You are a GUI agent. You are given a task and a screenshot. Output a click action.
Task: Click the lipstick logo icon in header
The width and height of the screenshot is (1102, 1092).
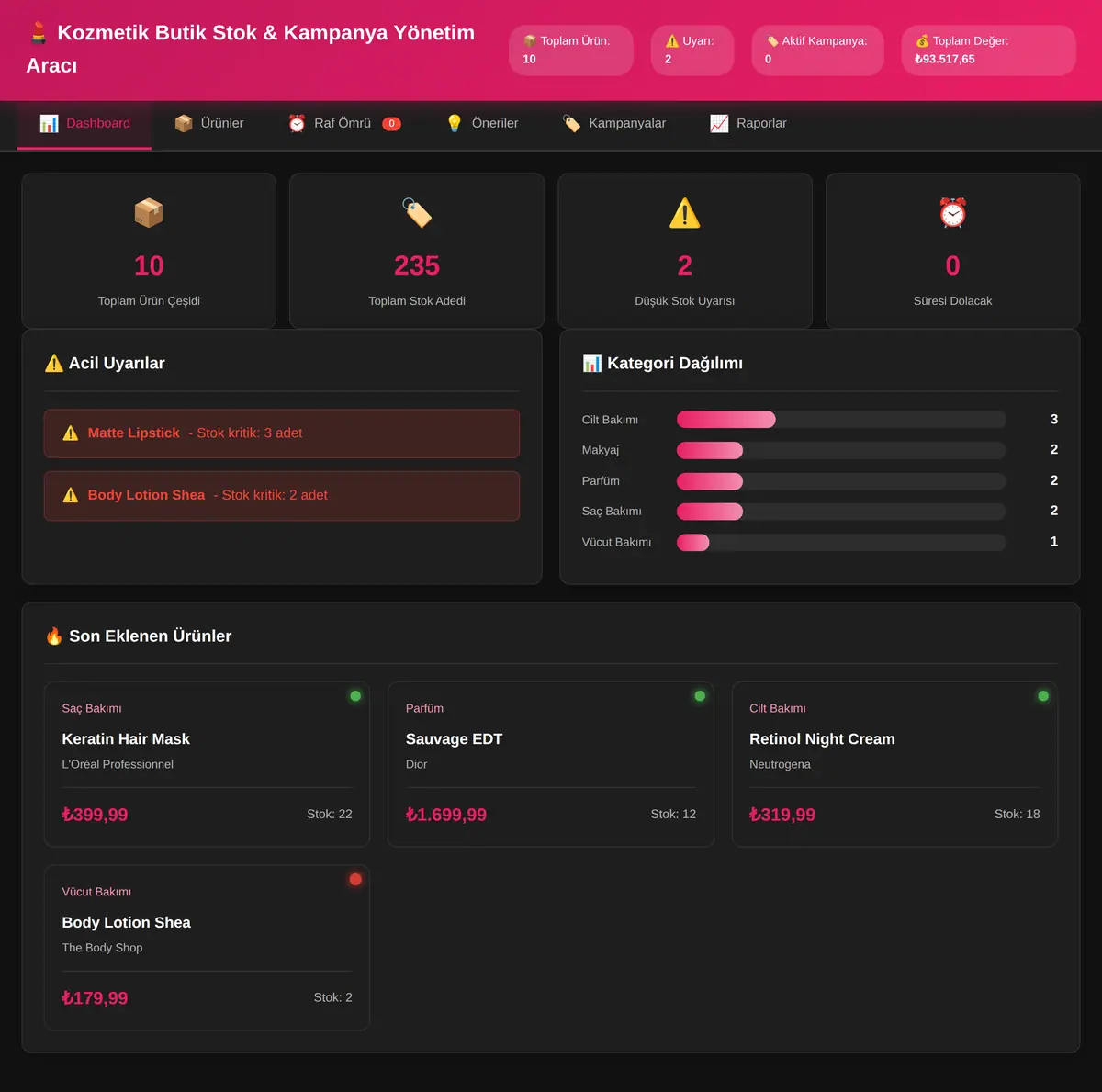39,33
